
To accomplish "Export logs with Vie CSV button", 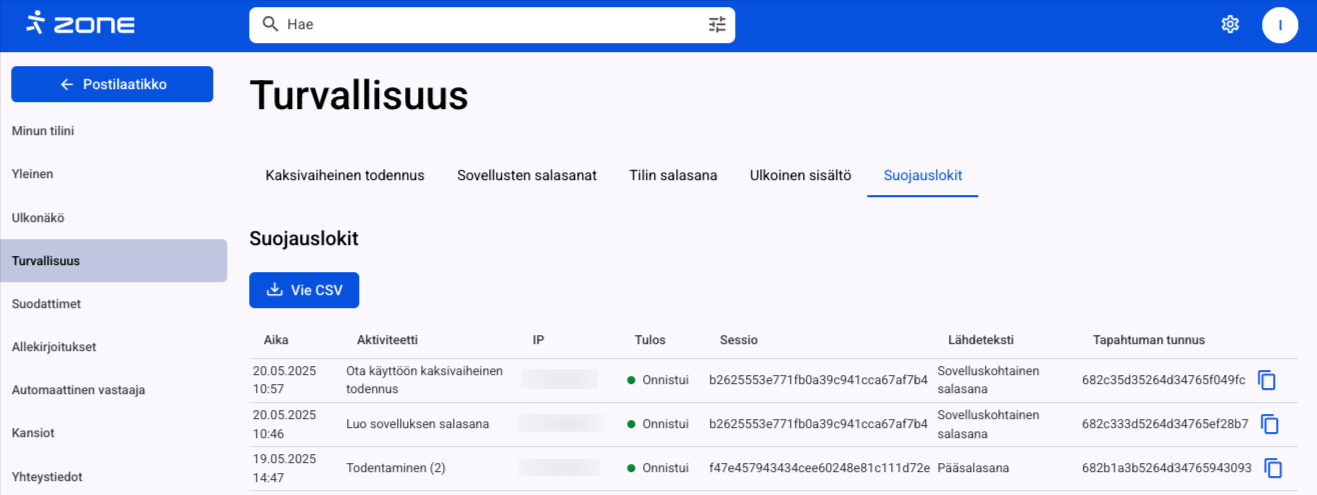I will click(x=304, y=290).
